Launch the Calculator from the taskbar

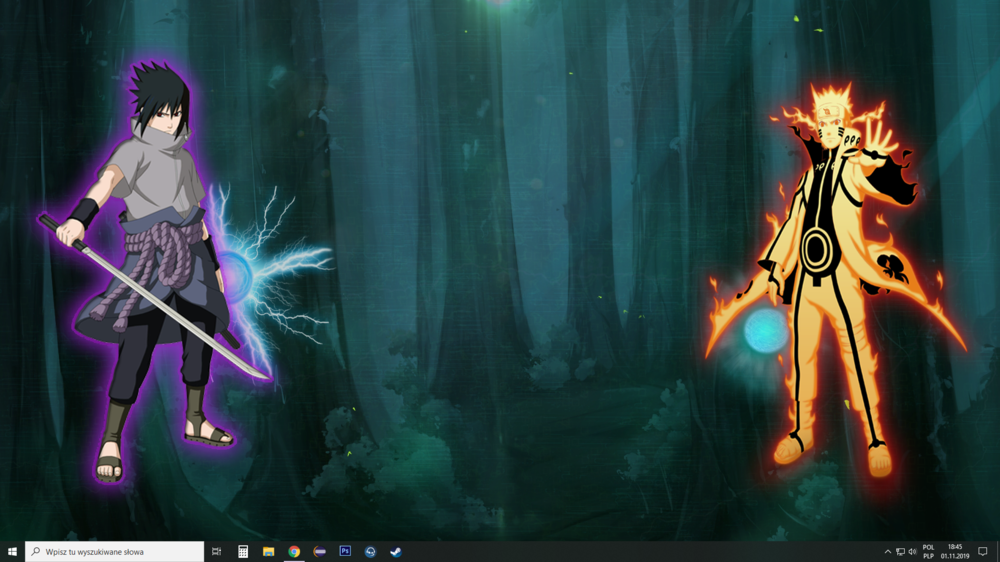click(x=243, y=552)
